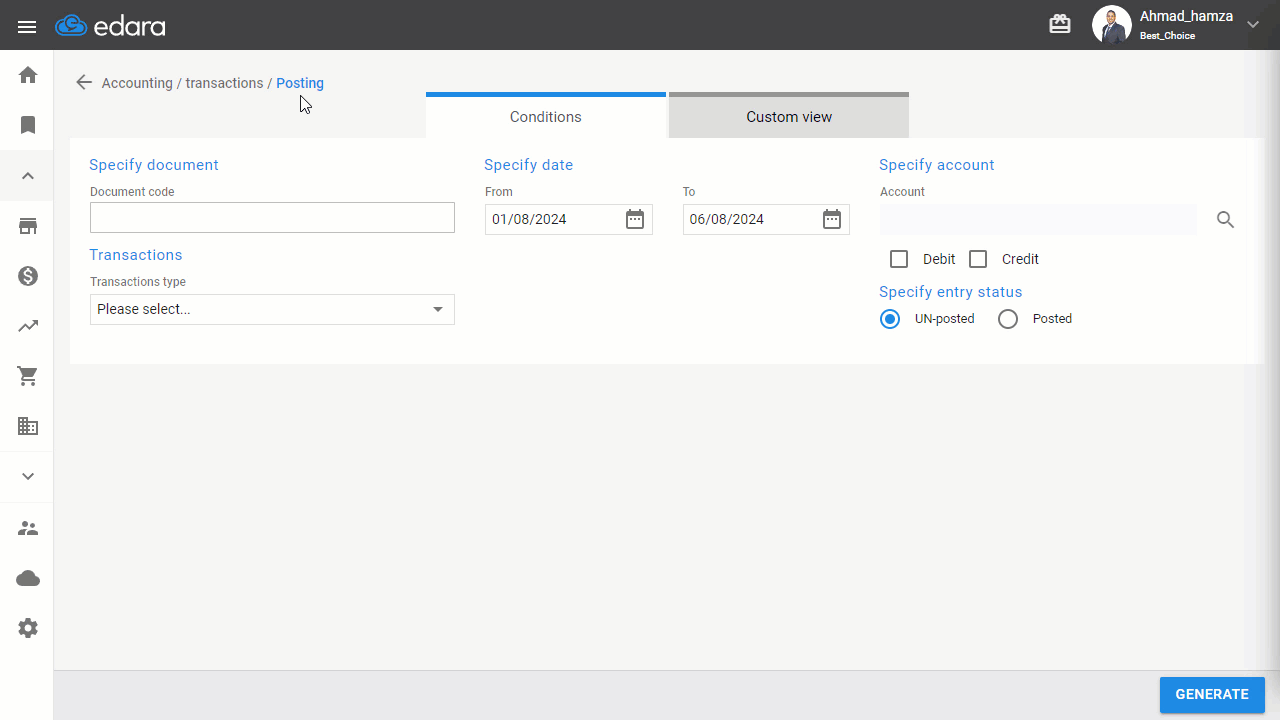Switch to the Custom view tab
Image resolution: width=1280 pixels, height=720 pixels.
[x=789, y=116]
